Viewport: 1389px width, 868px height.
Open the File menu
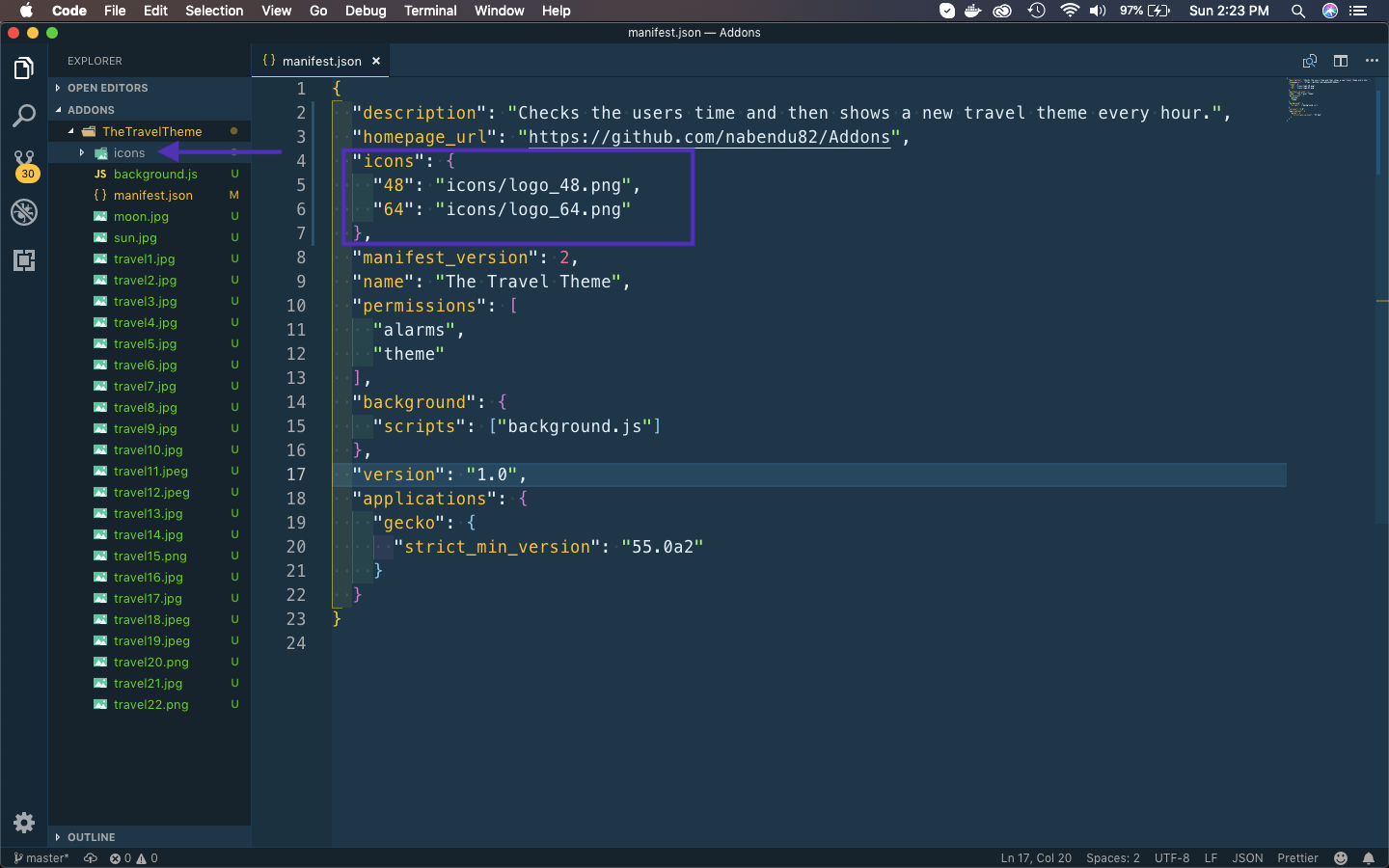click(115, 11)
